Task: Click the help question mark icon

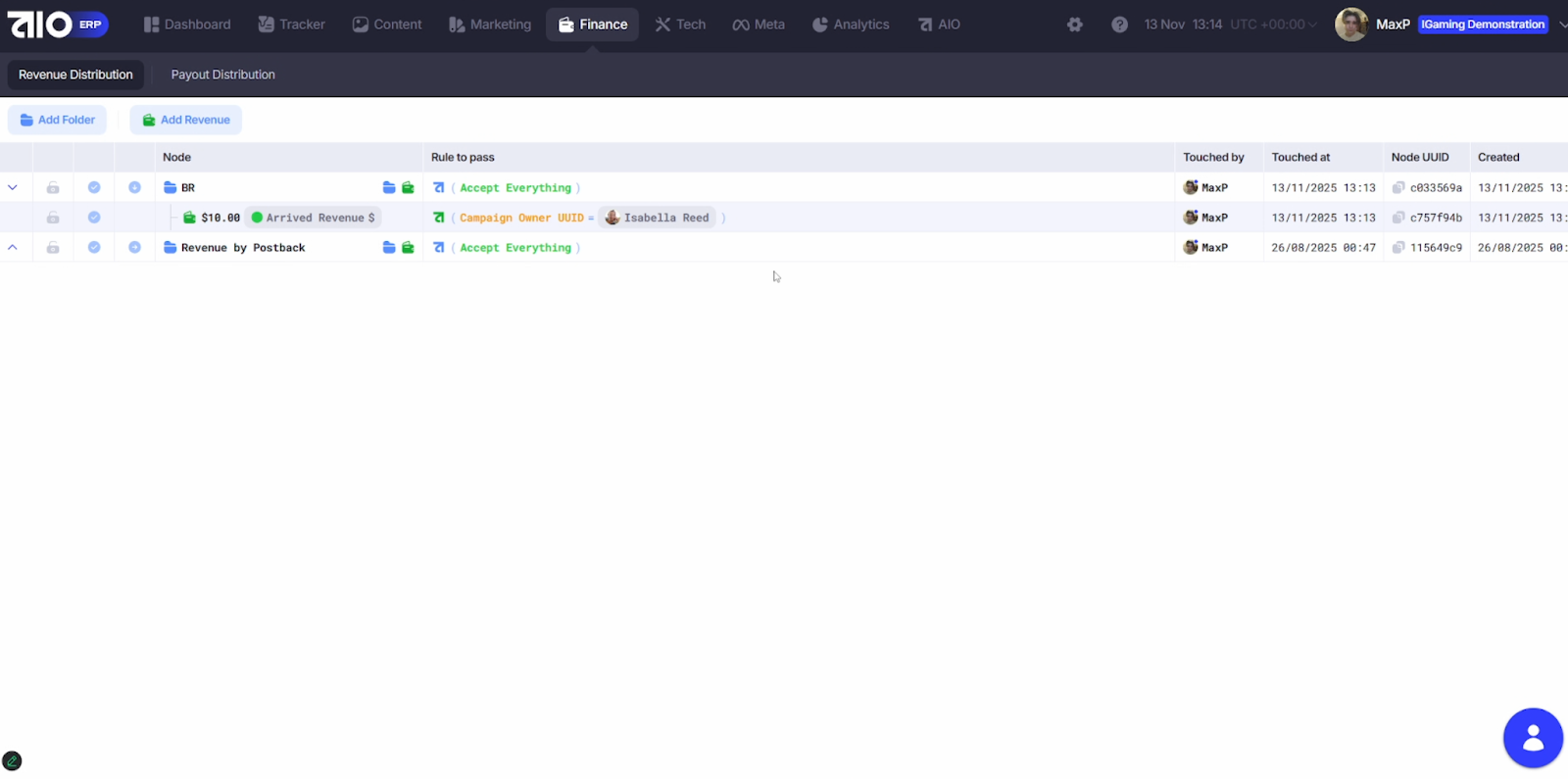Action: click(1119, 24)
